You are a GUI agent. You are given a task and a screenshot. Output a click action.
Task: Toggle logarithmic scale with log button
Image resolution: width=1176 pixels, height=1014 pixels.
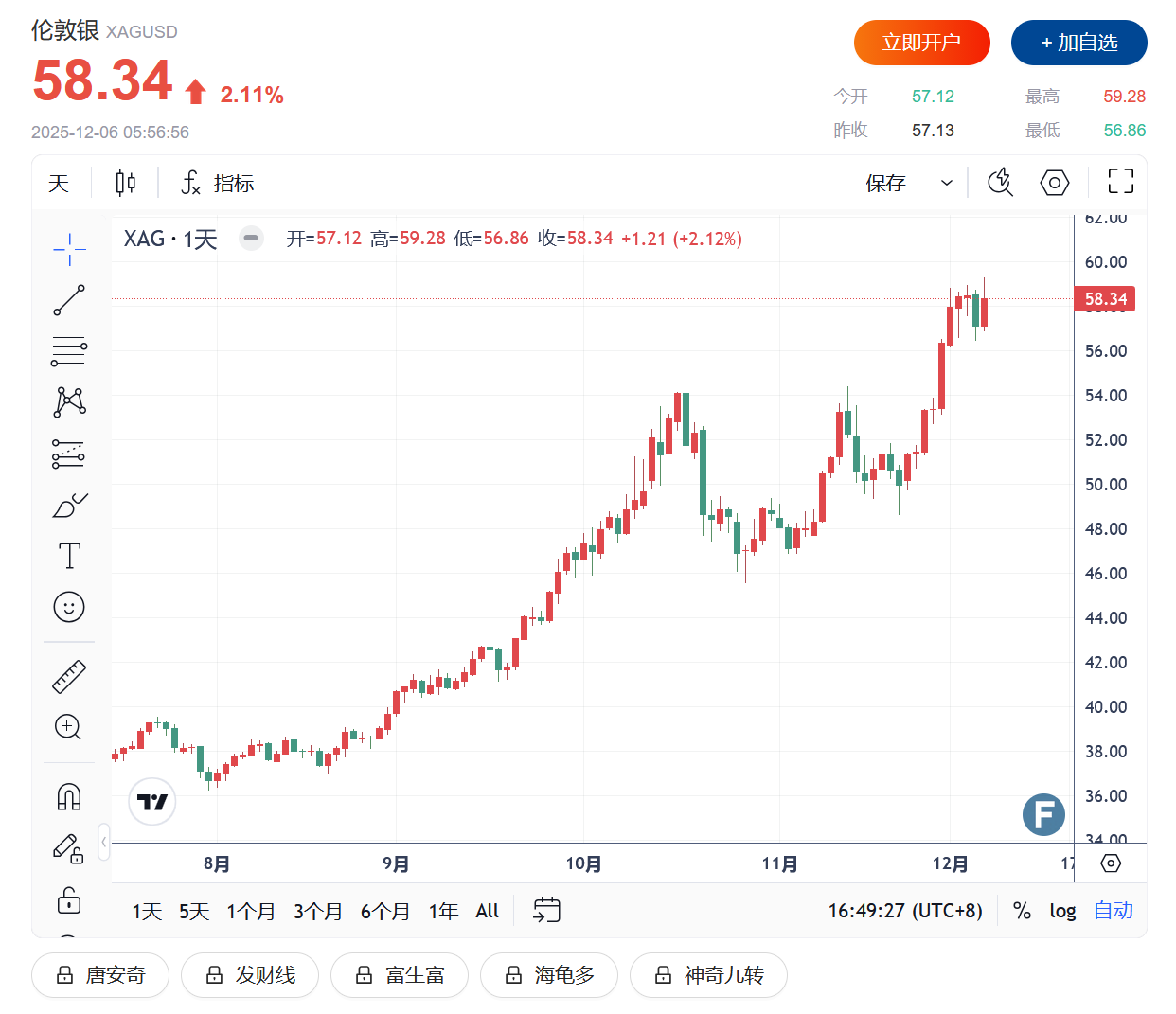click(x=1062, y=911)
